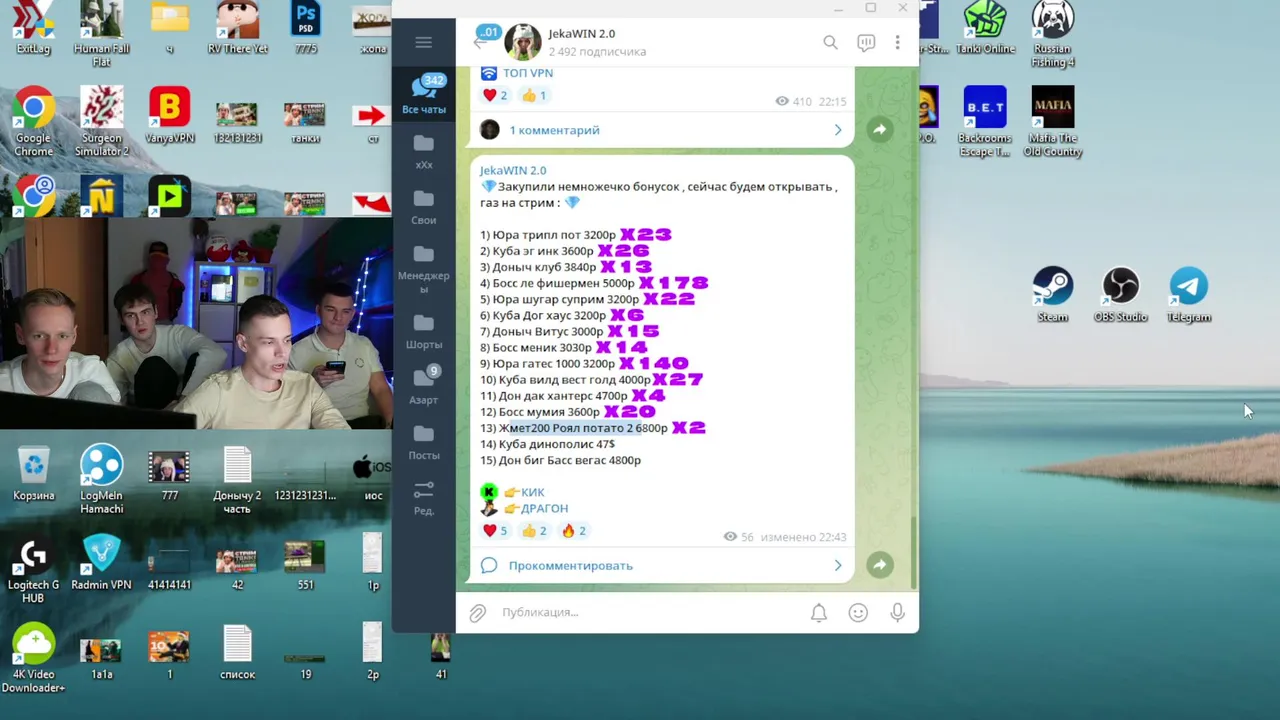Open the Telegram hamburger main menu
Image resolution: width=1280 pixels, height=720 pixels.
click(x=423, y=42)
